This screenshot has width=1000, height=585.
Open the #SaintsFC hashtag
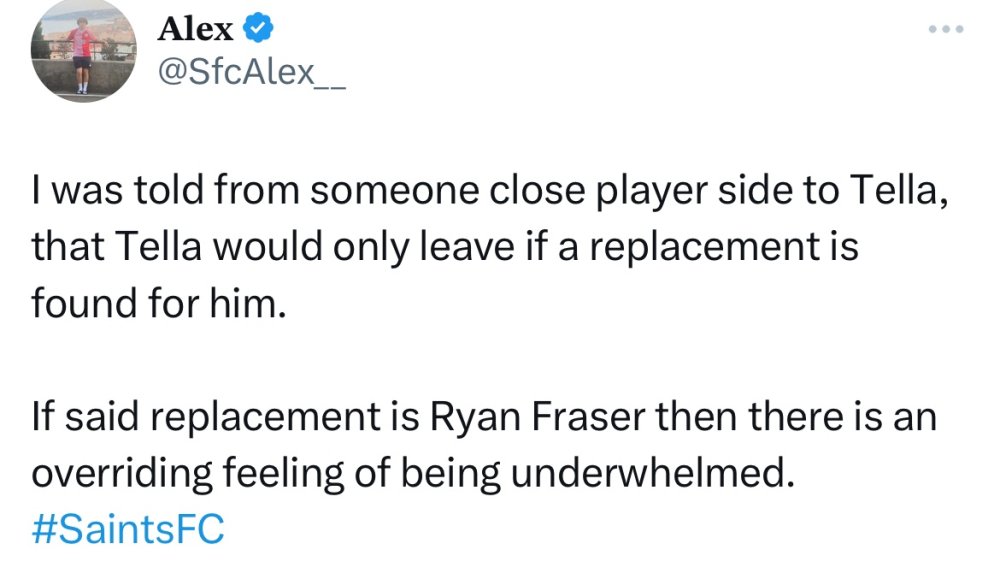pyautogui.click(x=128, y=529)
